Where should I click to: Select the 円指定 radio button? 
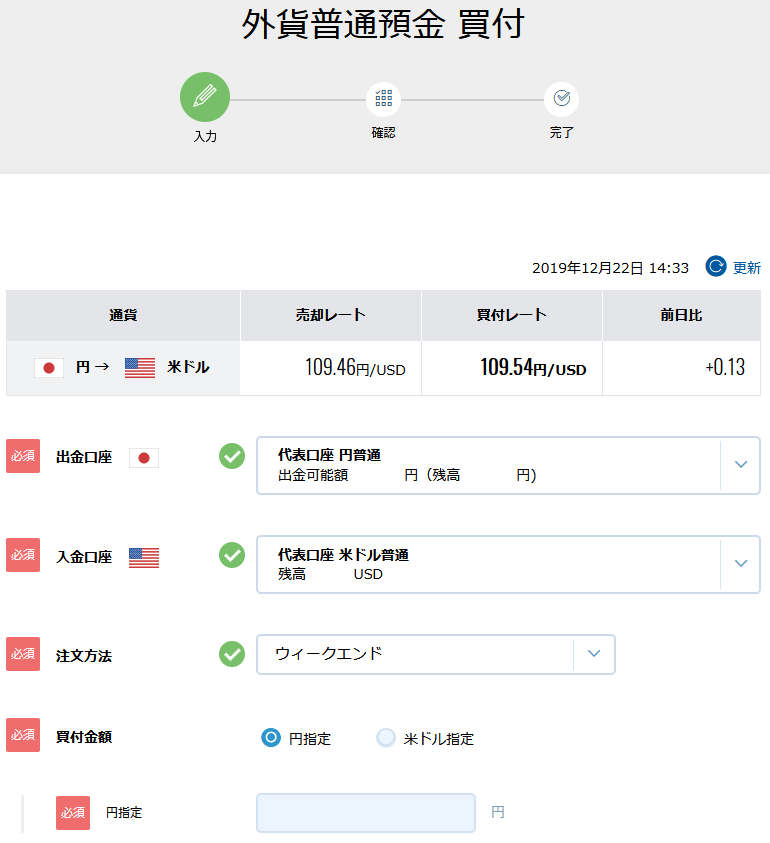[x=270, y=738]
